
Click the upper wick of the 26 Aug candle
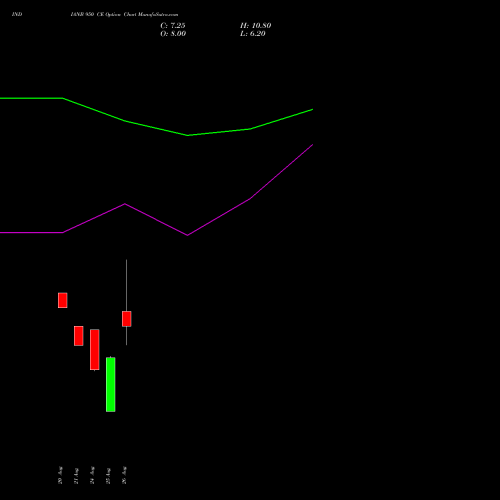click(126, 285)
